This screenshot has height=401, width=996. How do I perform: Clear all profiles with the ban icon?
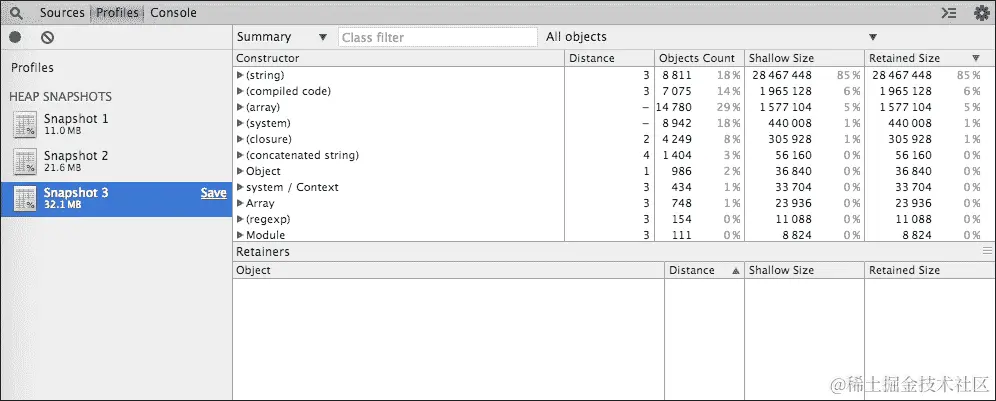[48, 37]
